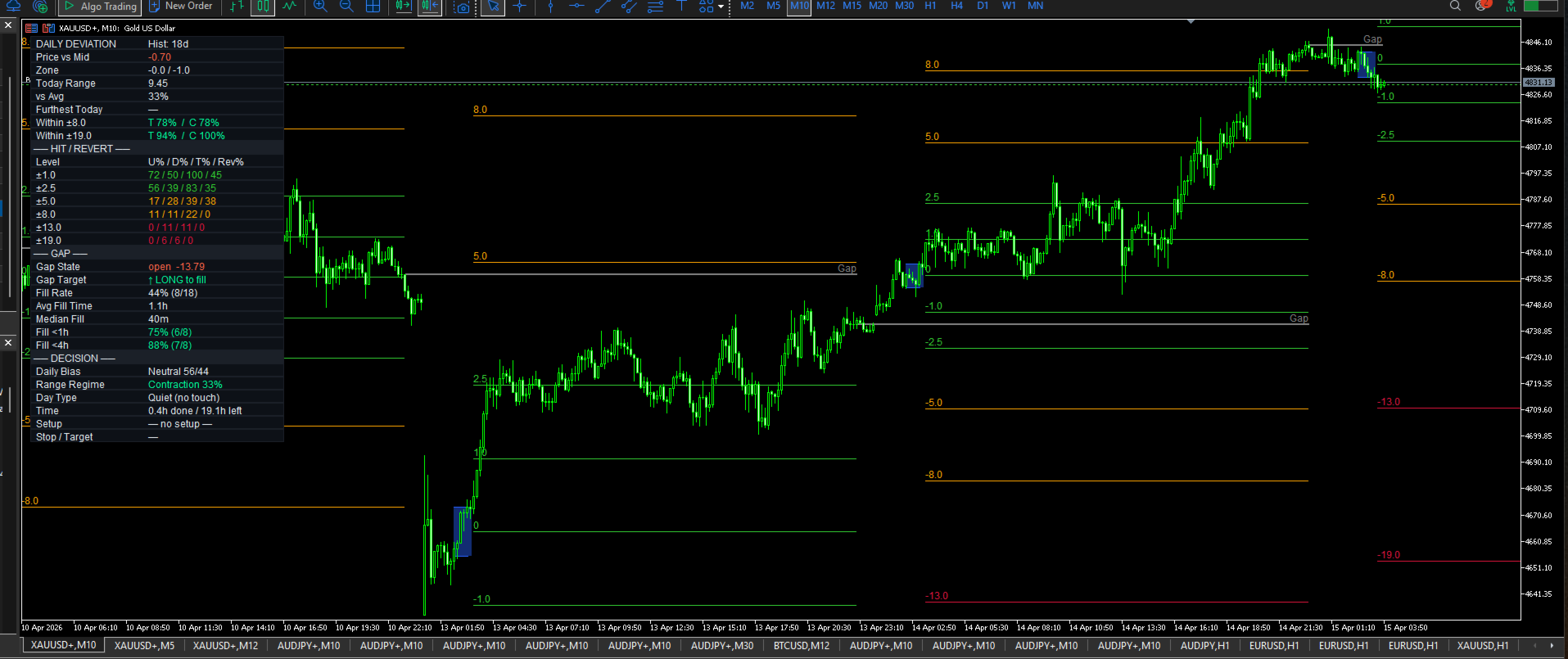This screenshot has width=1568, height=659.
Task: Click the Zoom In magnifier icon
Action: 320,7
